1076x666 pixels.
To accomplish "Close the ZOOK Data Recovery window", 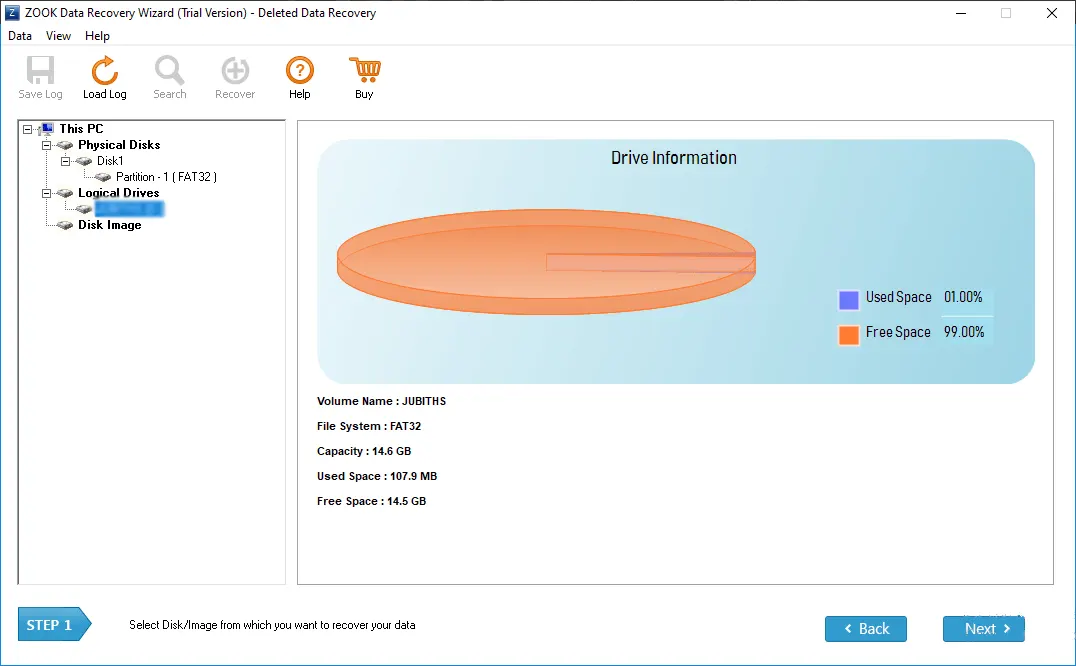I will coord(1051,13).
